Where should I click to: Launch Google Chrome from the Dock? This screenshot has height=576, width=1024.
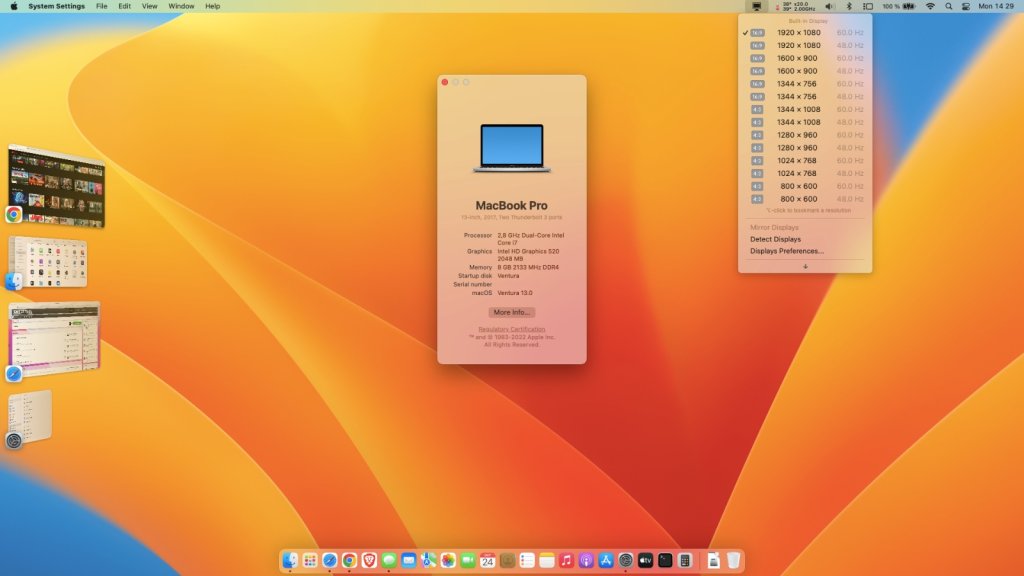(349, 560)
